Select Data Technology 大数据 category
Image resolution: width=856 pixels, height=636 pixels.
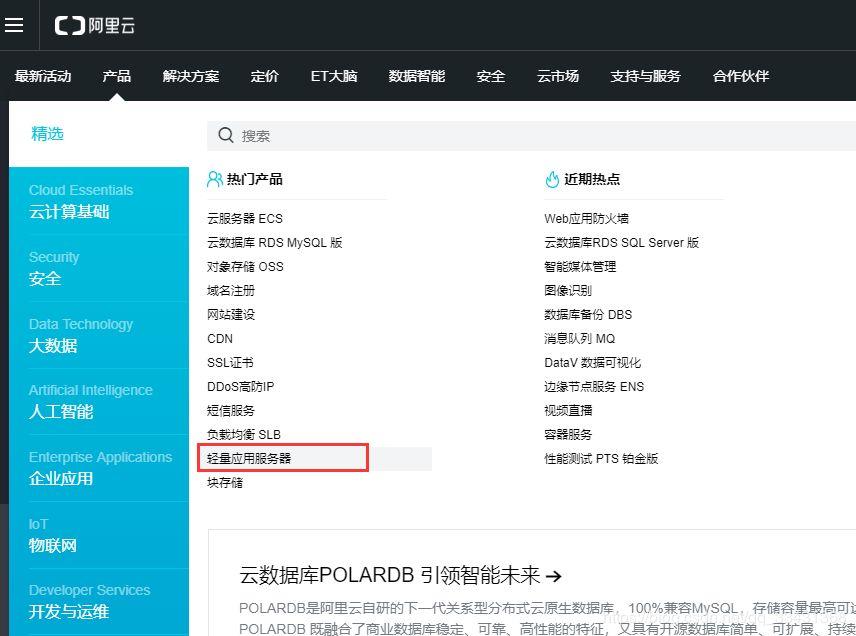tap(99, 335)
